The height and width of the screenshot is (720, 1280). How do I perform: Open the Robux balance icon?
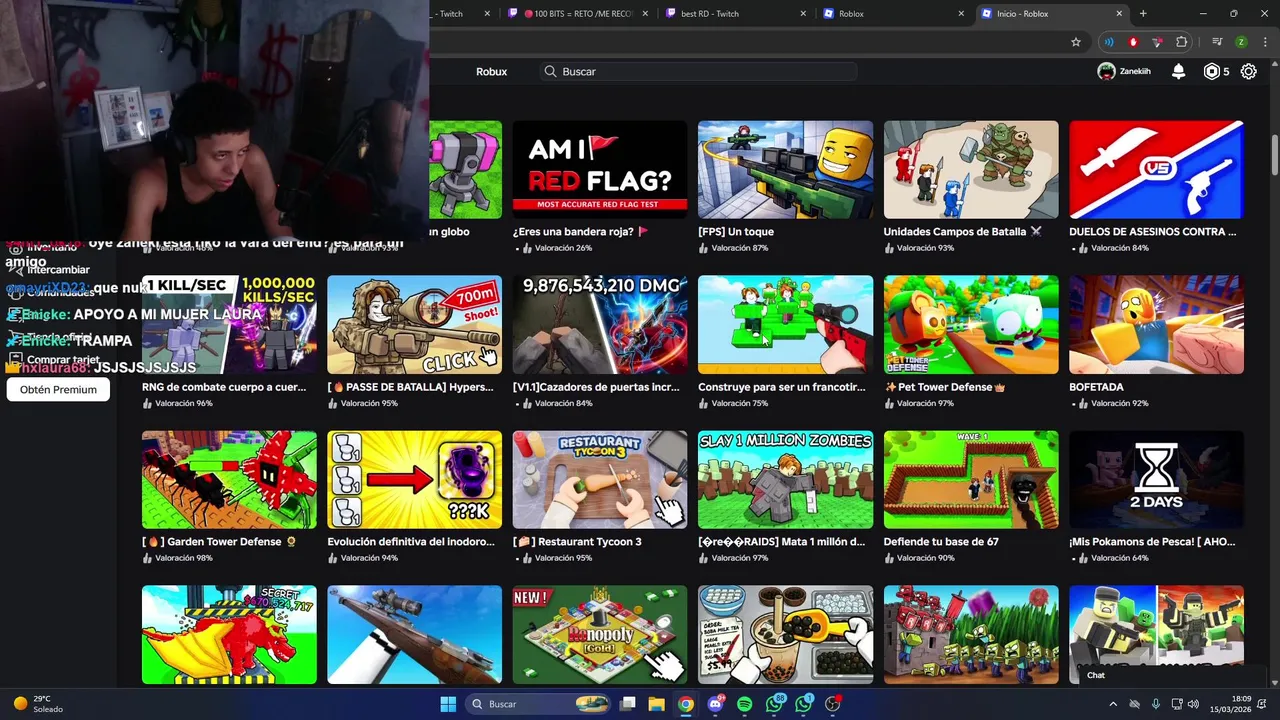(x=1212, y=71)
